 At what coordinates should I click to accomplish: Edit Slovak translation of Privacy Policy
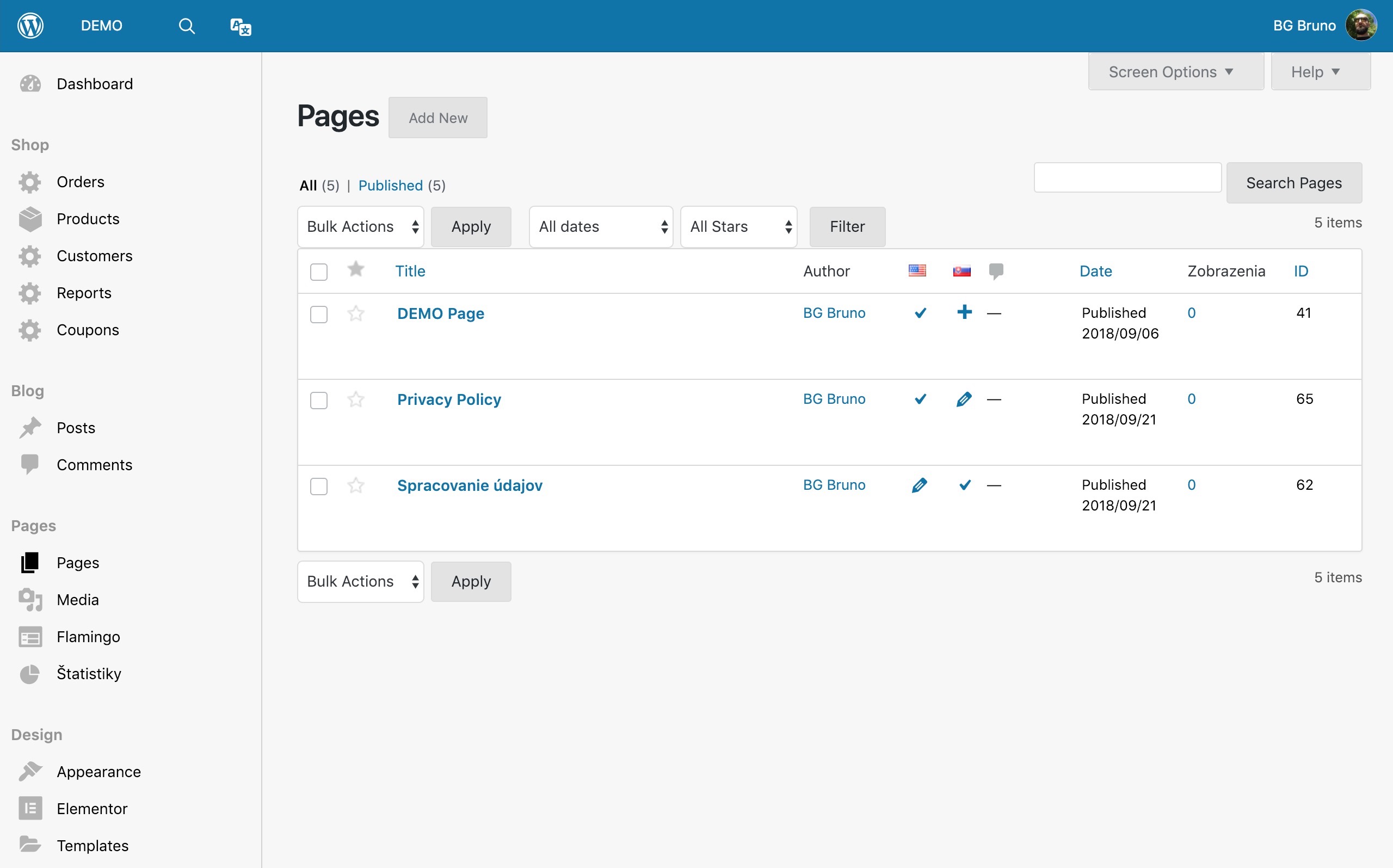[964, 399]
